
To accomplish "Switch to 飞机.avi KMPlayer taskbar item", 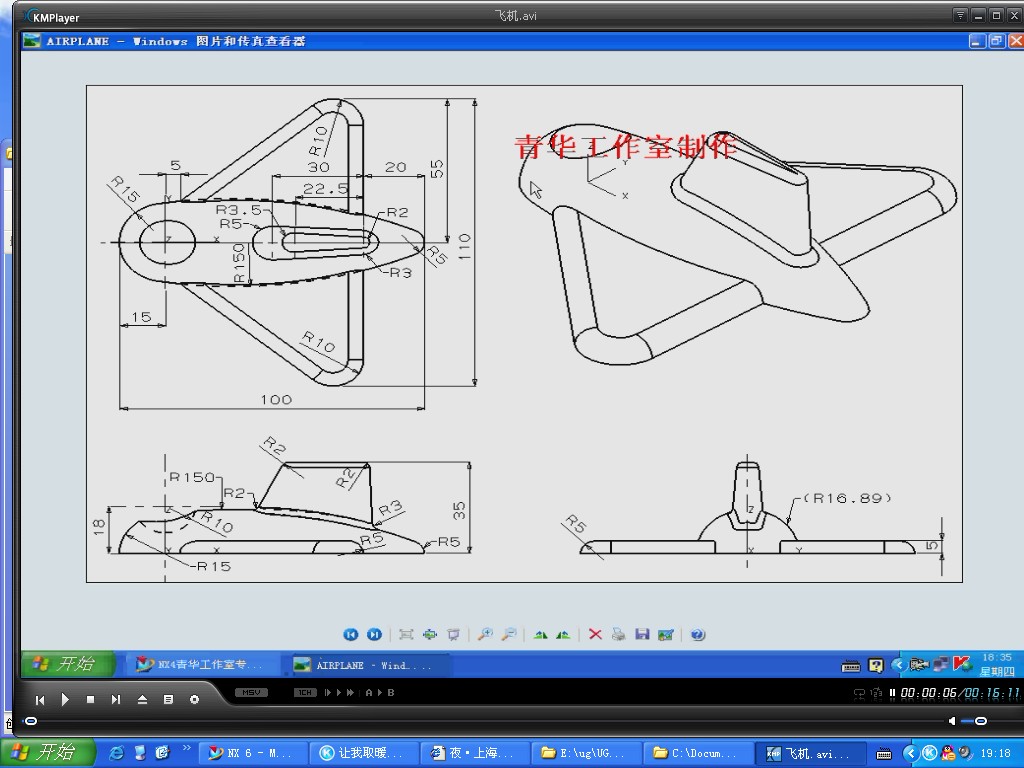I will (810, 753).
